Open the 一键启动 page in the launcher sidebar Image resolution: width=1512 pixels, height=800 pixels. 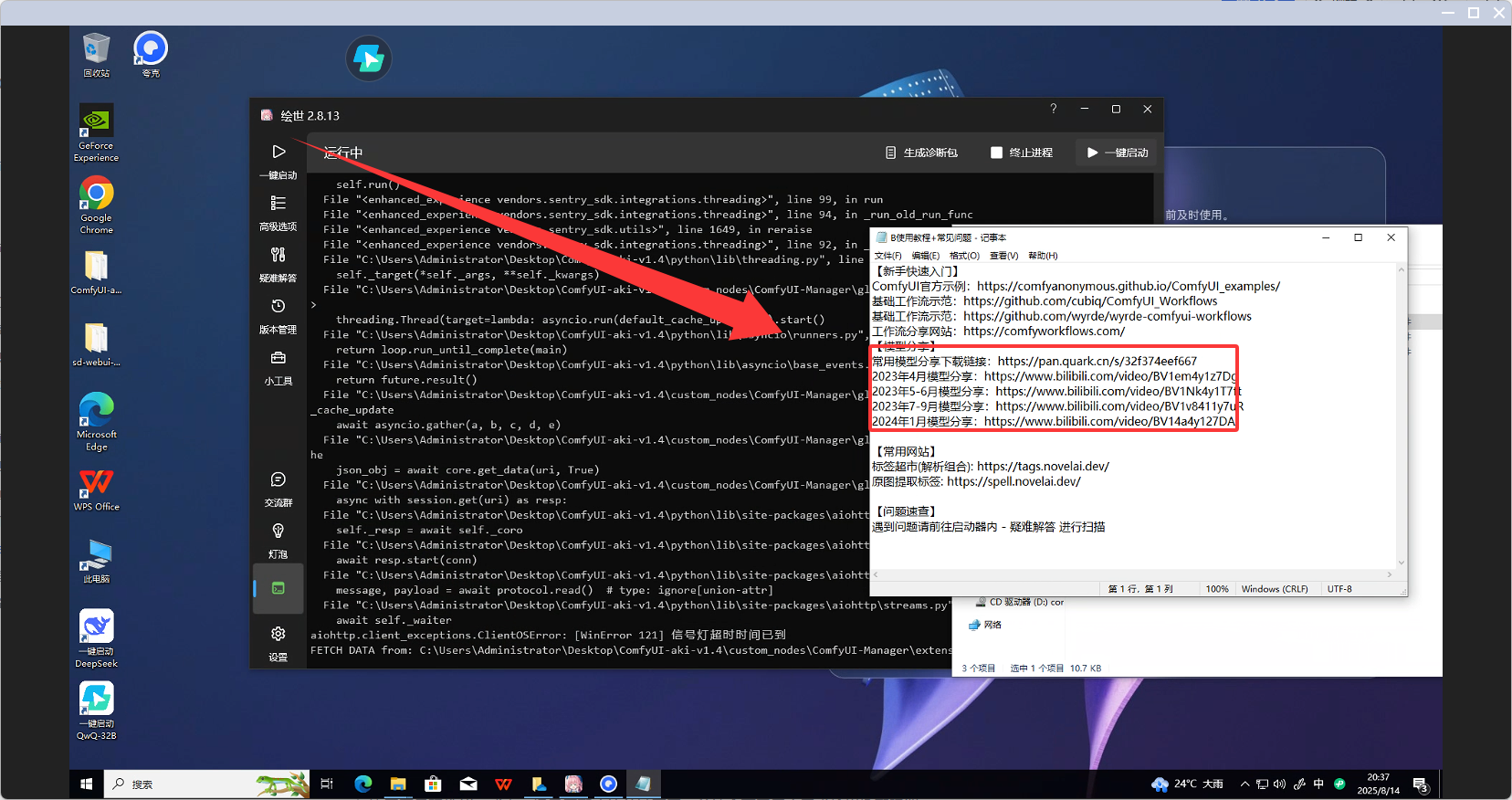point(278,161)
